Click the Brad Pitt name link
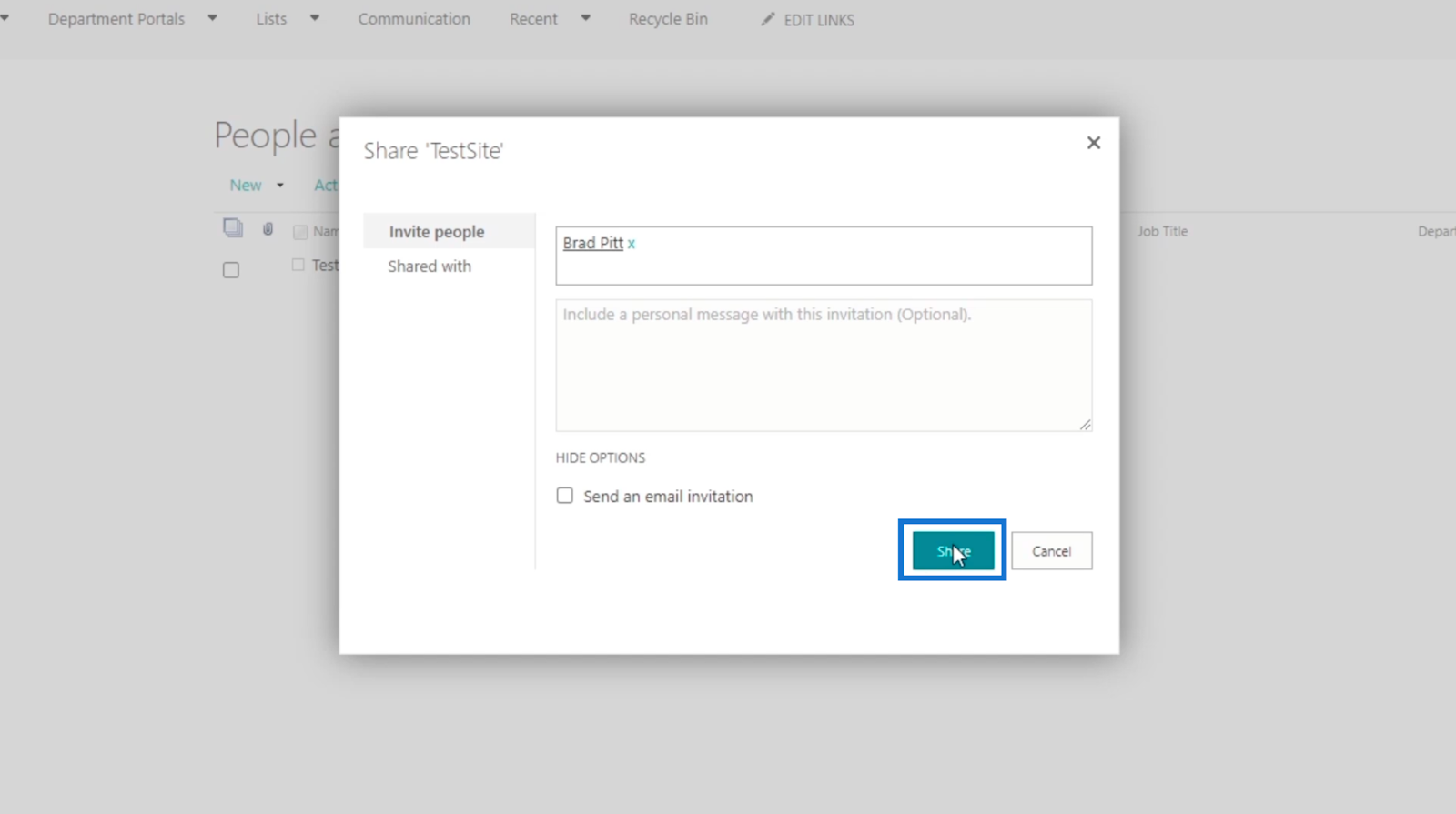 592,243
